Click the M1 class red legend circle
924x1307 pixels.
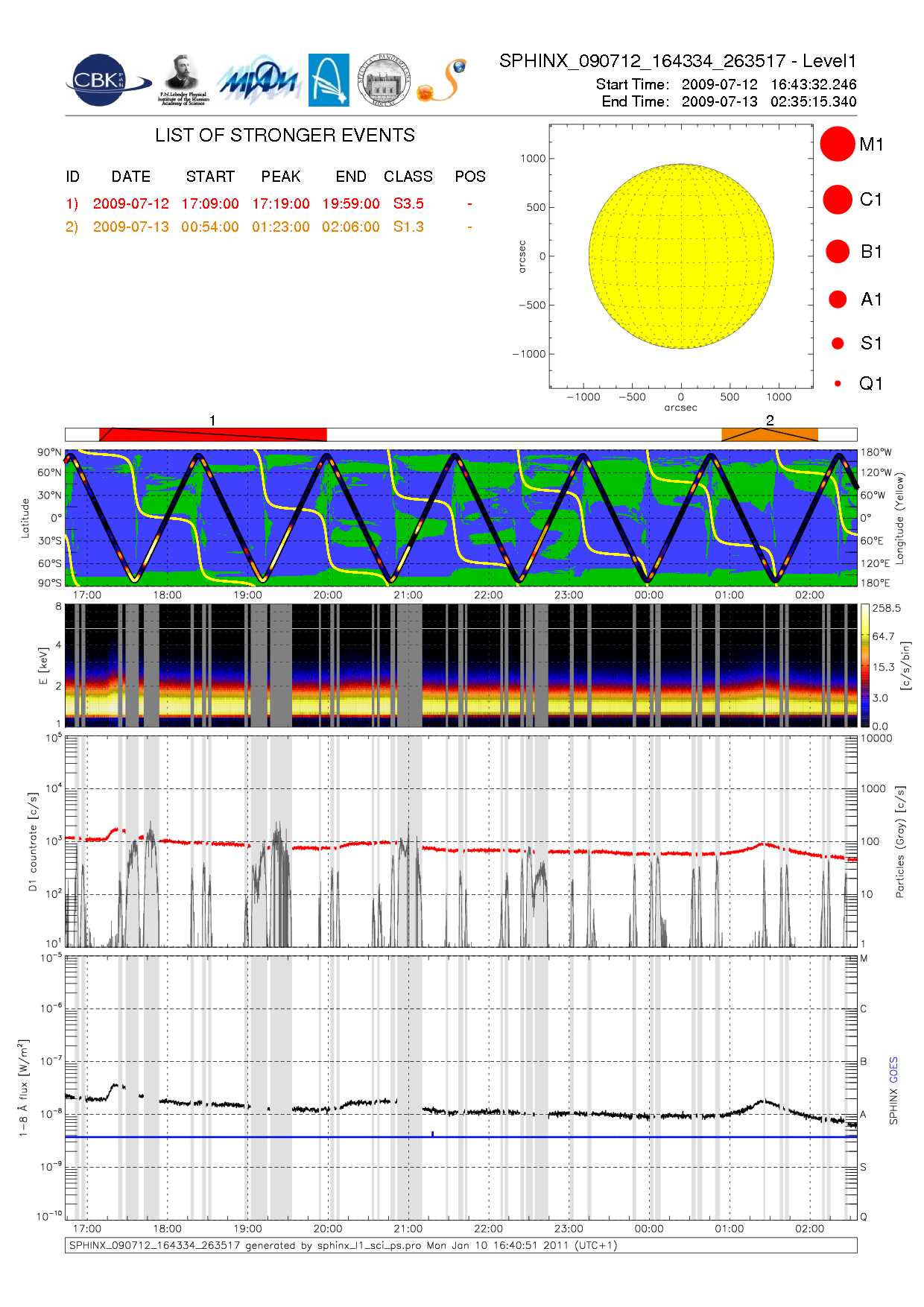[837, 144]
